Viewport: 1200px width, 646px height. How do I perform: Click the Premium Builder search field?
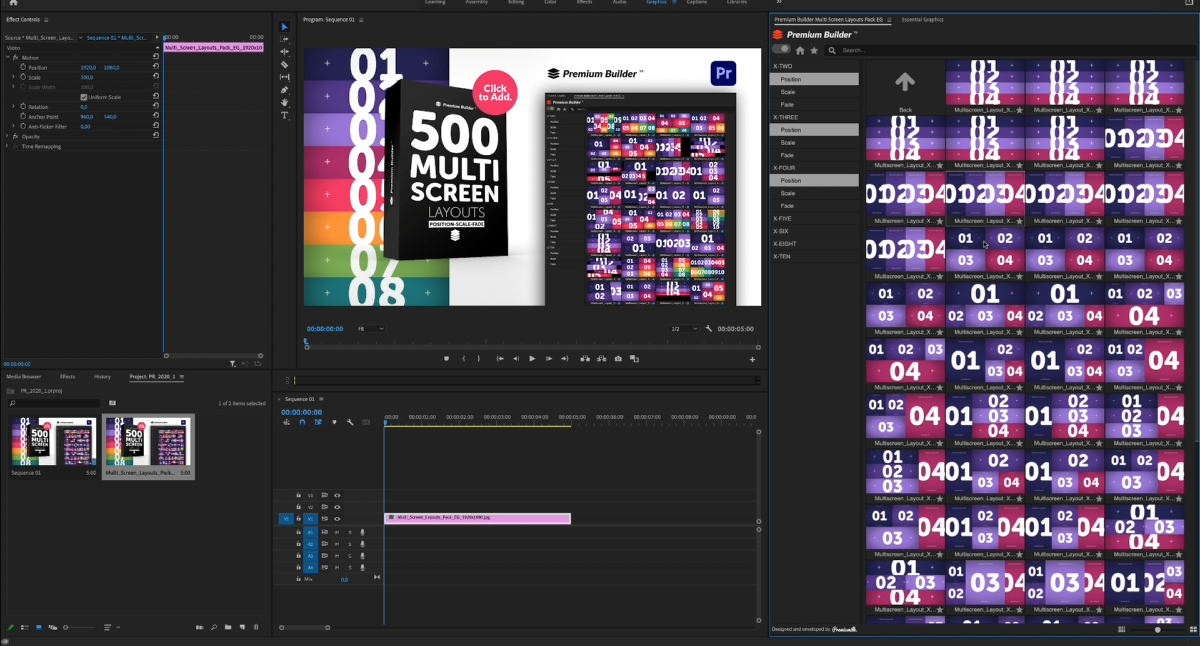click(x=1010, y=50)
